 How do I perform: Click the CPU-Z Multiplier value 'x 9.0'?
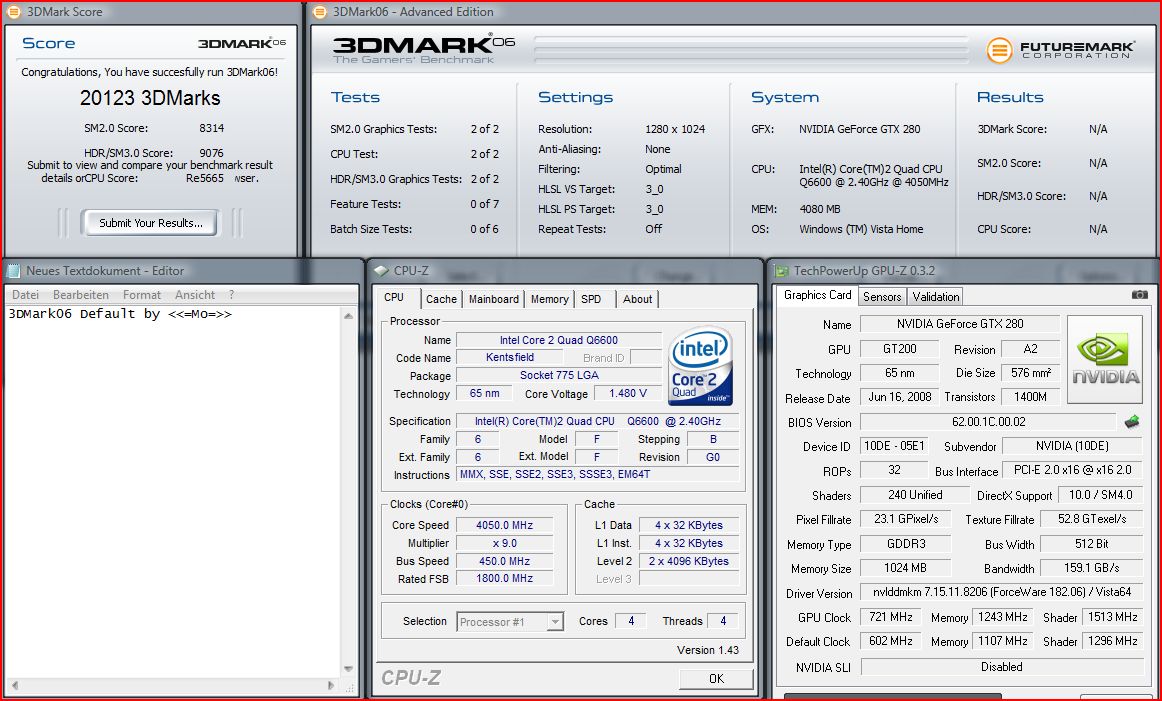[x=504, y=543]
